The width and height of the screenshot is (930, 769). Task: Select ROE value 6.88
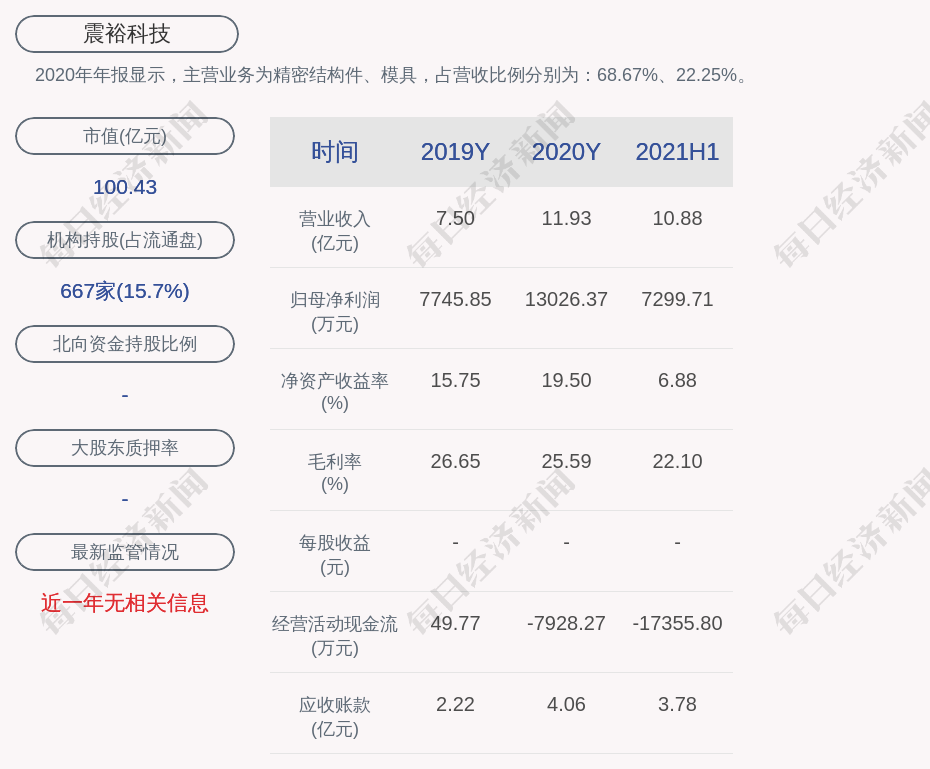[677, 380]
